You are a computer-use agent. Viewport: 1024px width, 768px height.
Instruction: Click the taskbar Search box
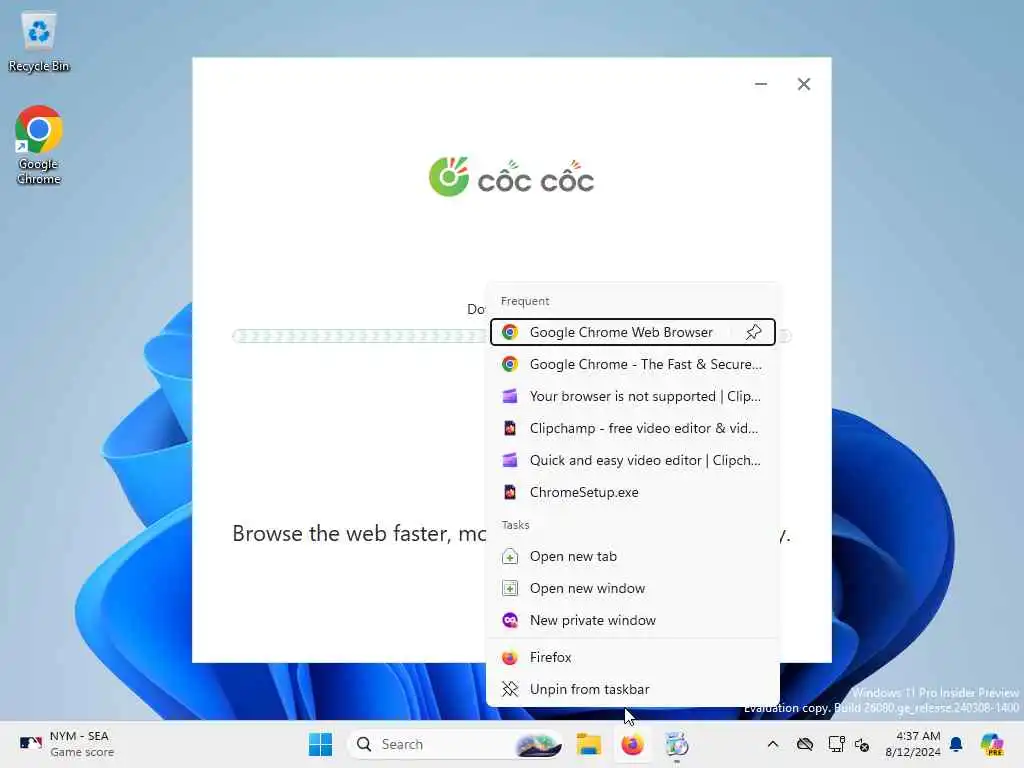tap(455, 744)
